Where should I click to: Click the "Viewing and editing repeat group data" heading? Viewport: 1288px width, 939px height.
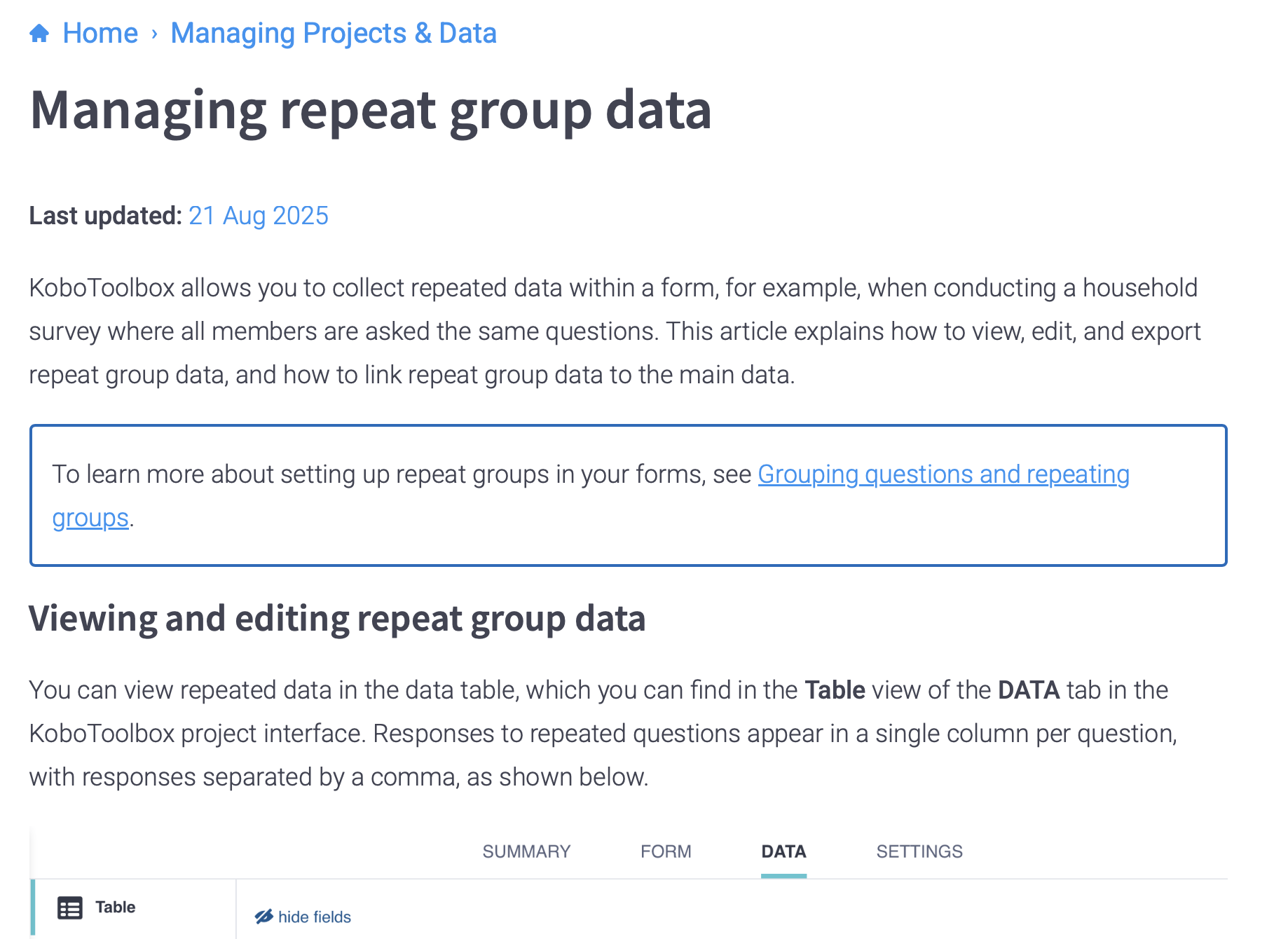(x=337, y=619)
